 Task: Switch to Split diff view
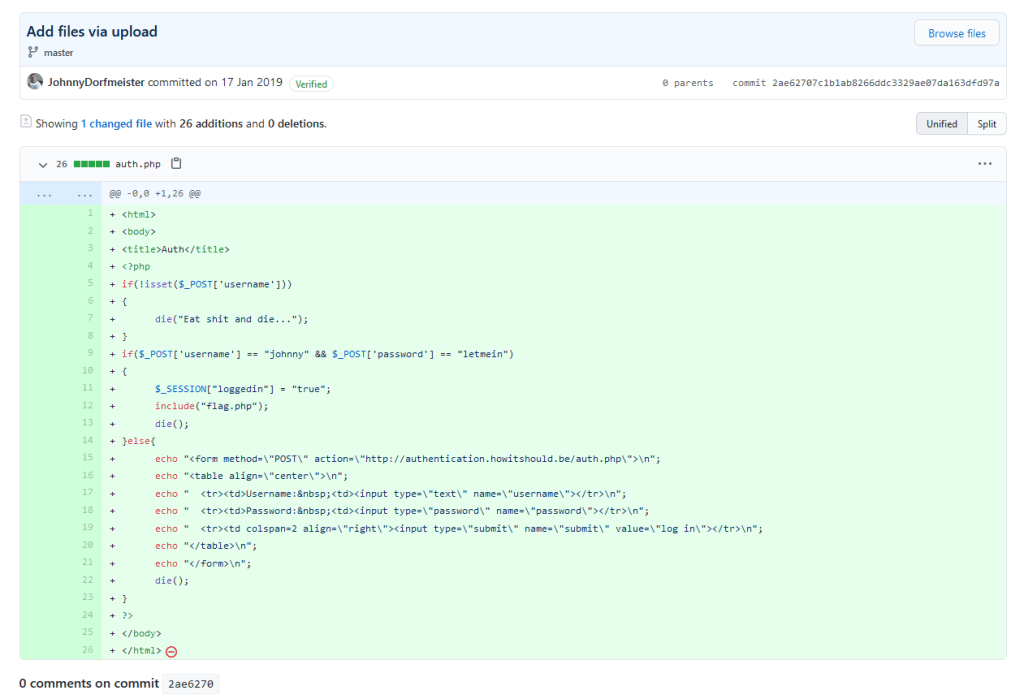click(986, 124)
